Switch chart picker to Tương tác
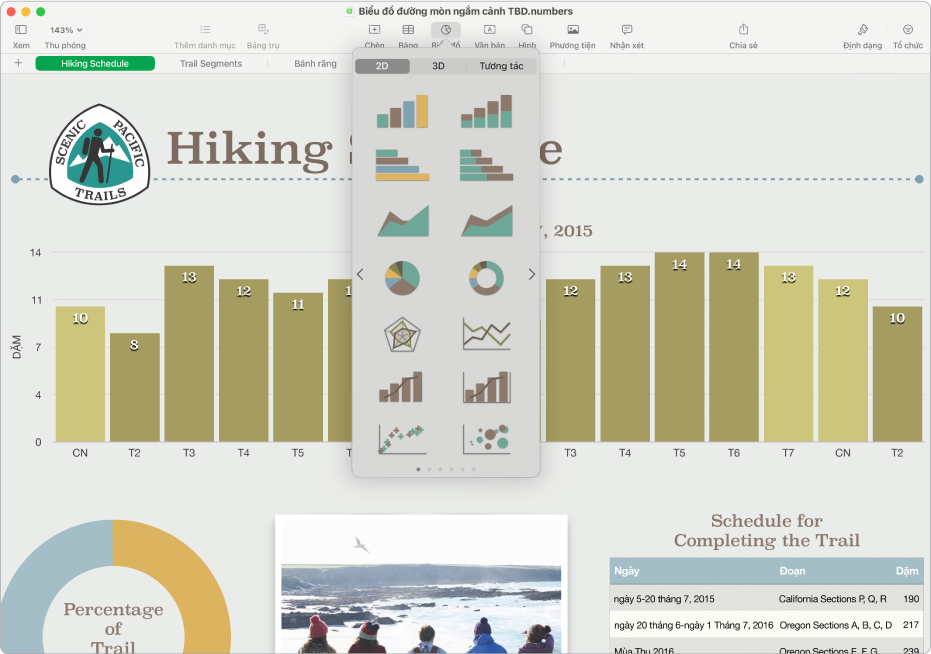 click(x=501, y=66)
